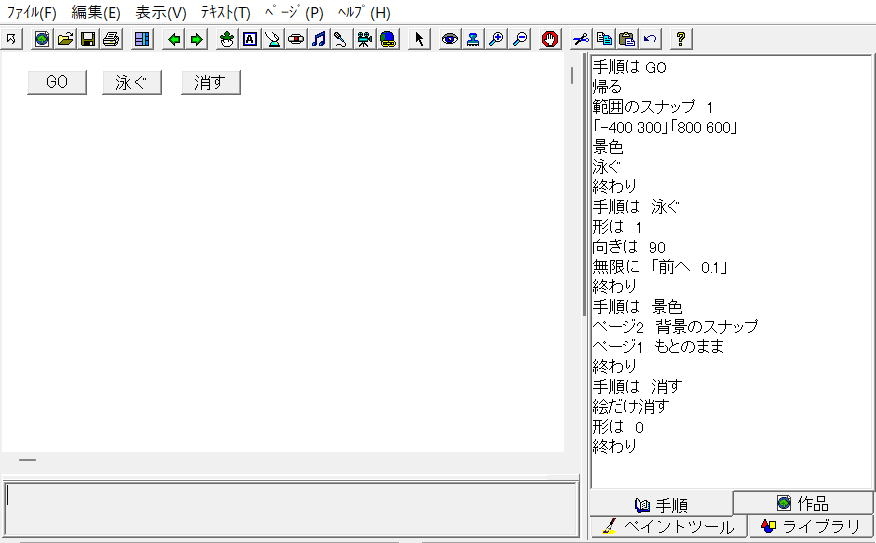The image size is (876, 543).
Task: Click the 泳ぐ button on the page
Action: [132, 82]
